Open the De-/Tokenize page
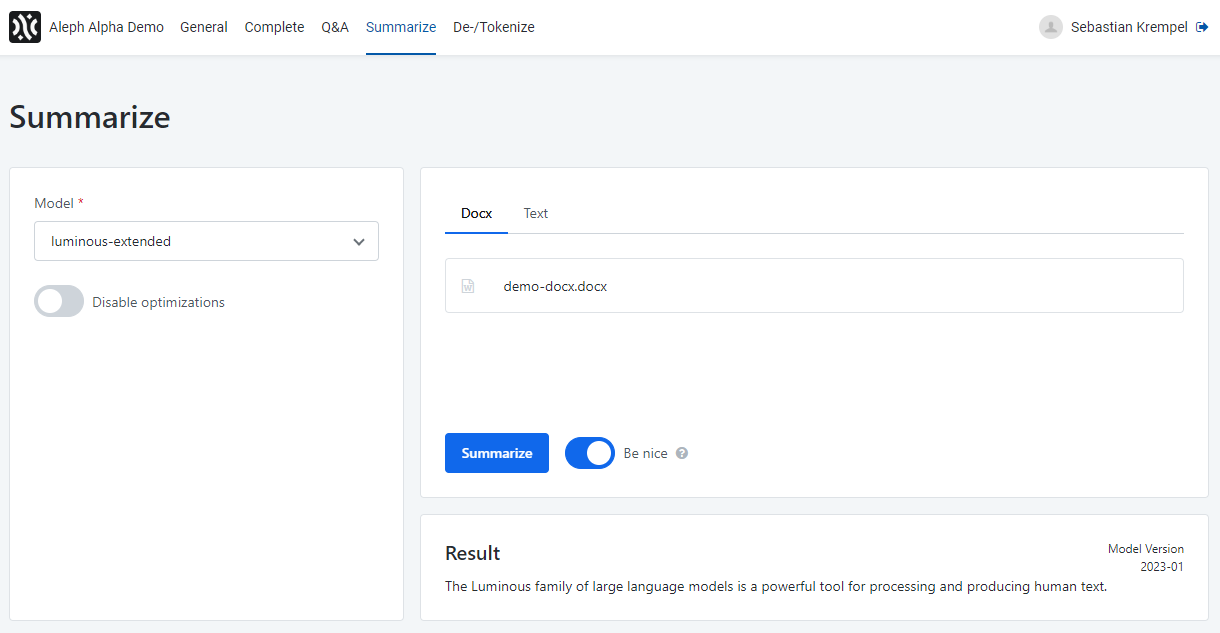 click(493, 27)
